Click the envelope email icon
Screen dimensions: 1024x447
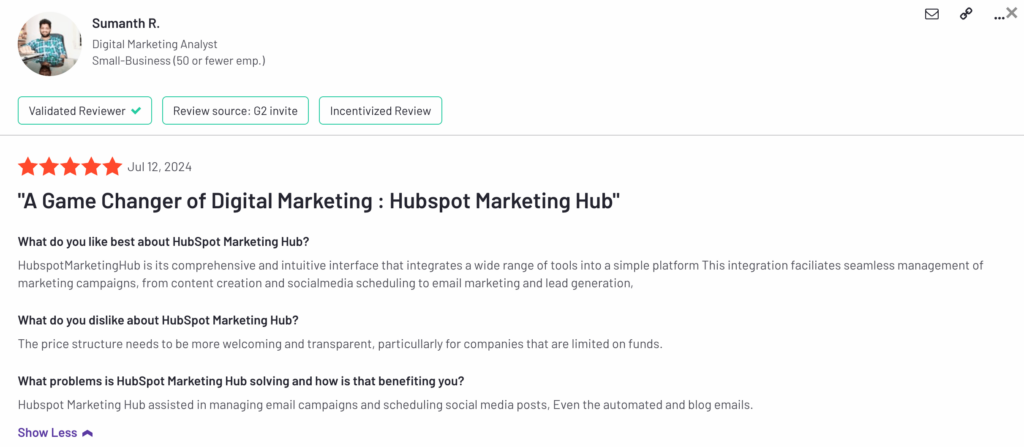pos(932,14)
